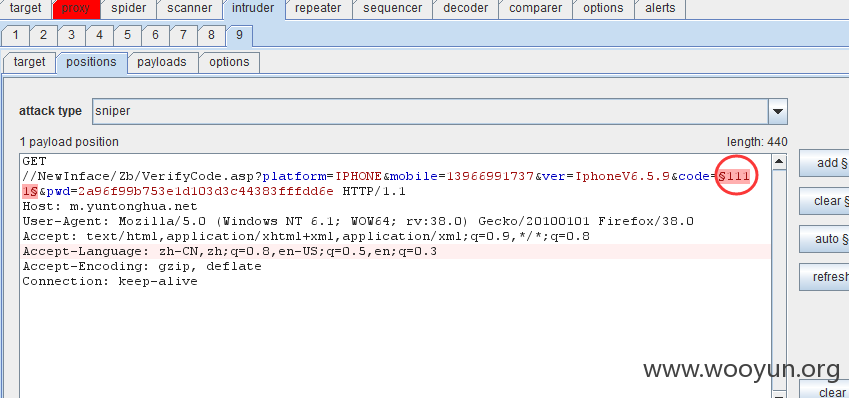Click the Connection: keep-alive line

110,282
